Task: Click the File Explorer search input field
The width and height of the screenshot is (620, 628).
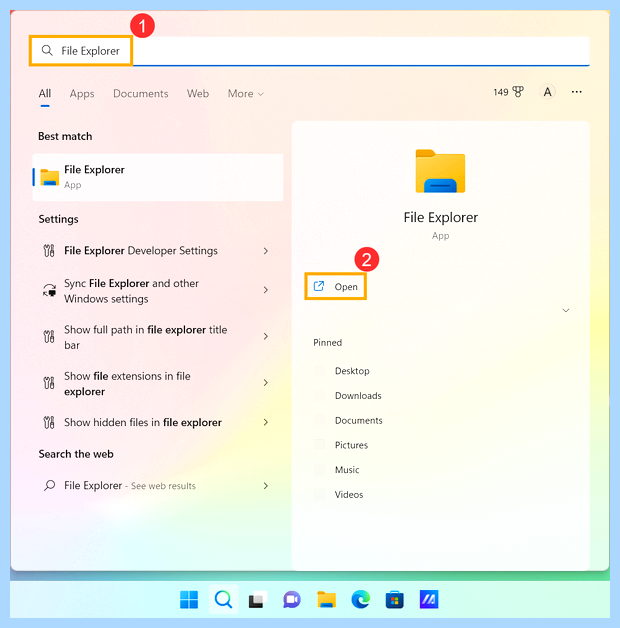Action: [309, 51]
